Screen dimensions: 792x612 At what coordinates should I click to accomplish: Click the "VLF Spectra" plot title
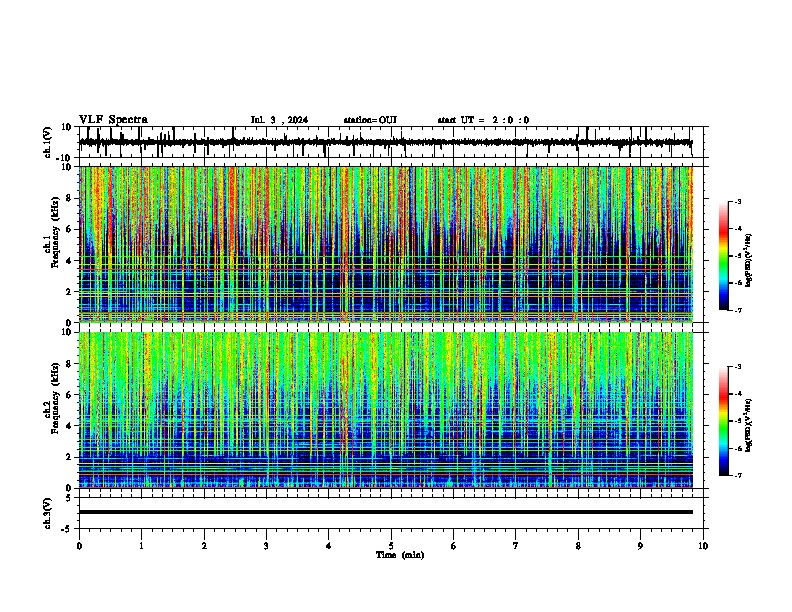click(113, 120)
